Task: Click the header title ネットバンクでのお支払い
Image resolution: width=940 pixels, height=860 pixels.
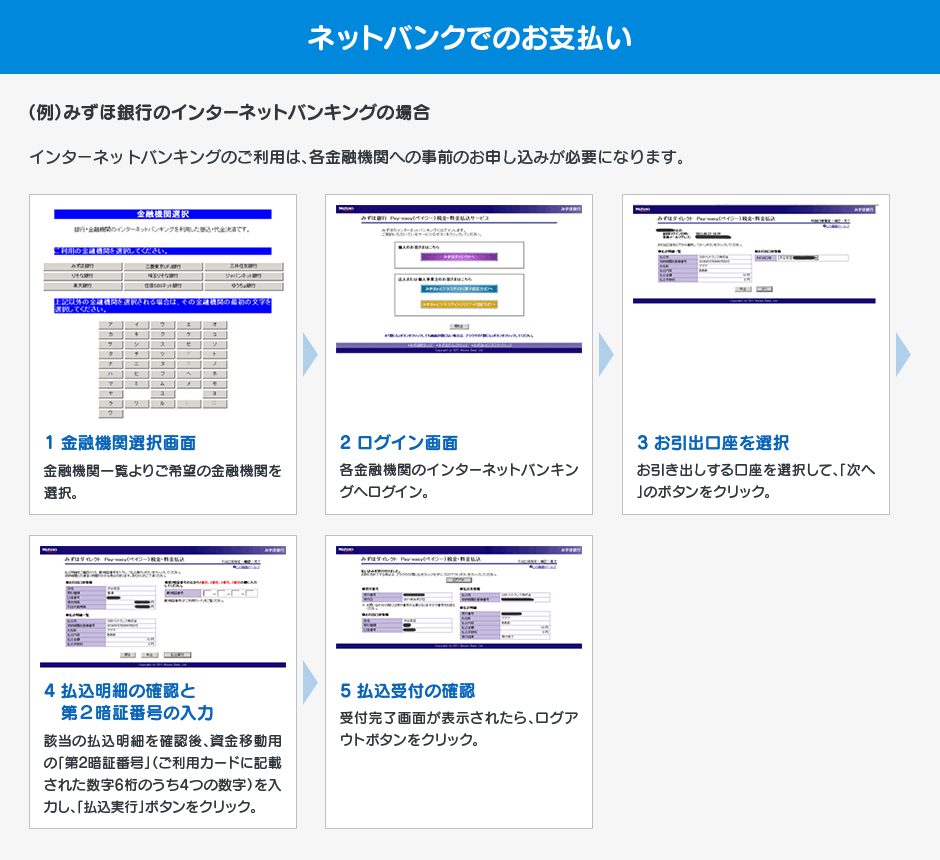Action: coord(470,37)
